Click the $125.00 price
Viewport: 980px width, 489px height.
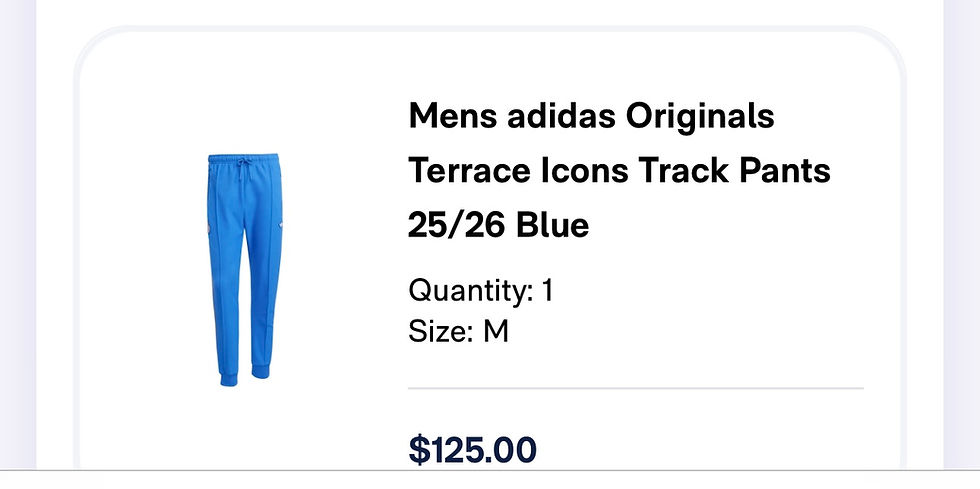472,450
